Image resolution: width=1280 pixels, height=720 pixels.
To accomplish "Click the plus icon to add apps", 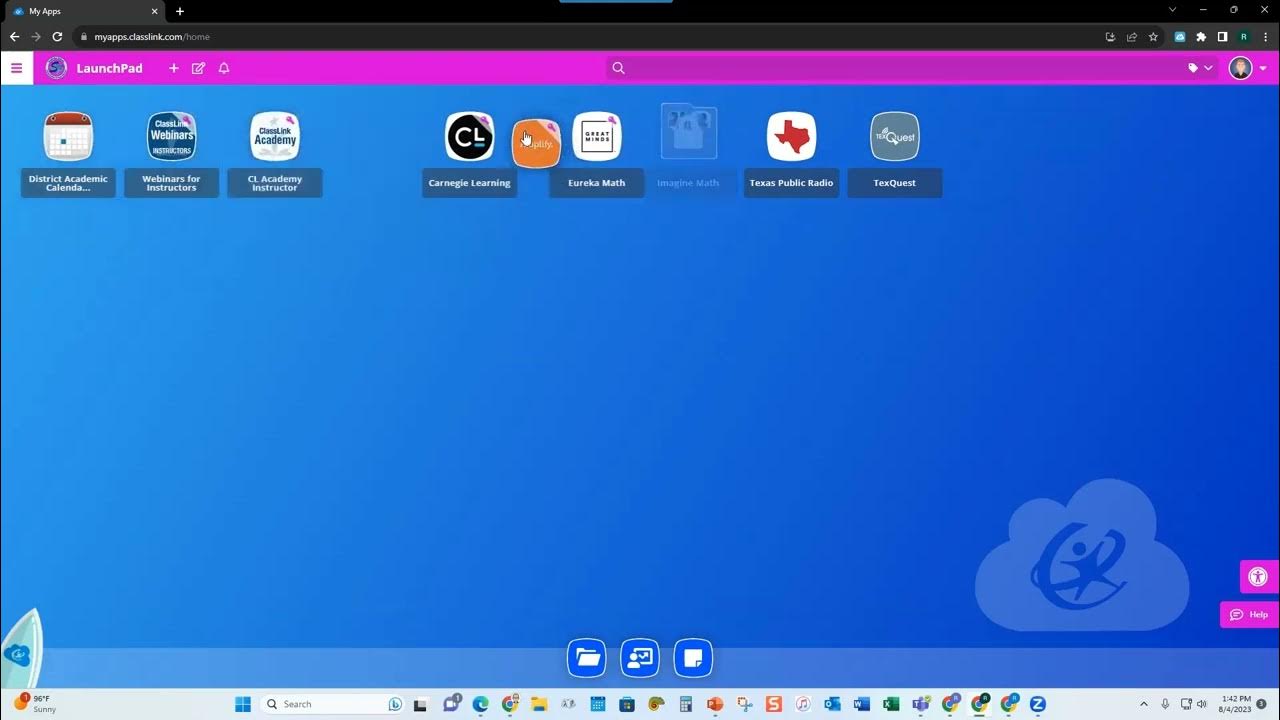I will (173, 68).
